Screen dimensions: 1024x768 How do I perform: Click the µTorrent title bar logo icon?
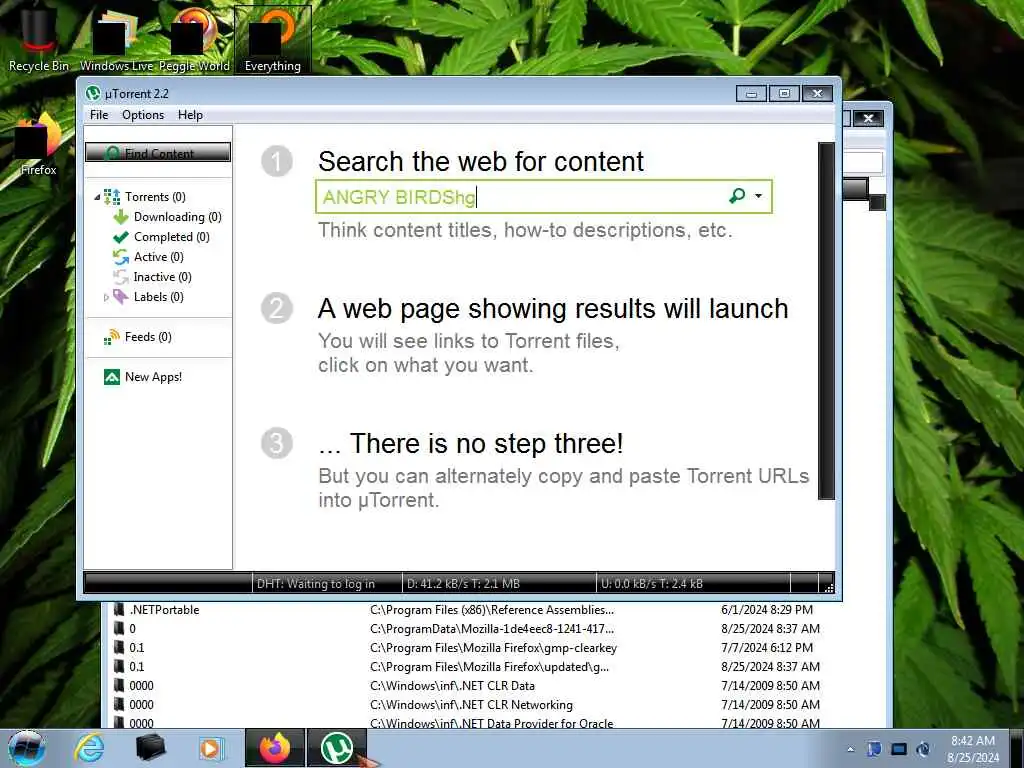[x=93, y=93]
